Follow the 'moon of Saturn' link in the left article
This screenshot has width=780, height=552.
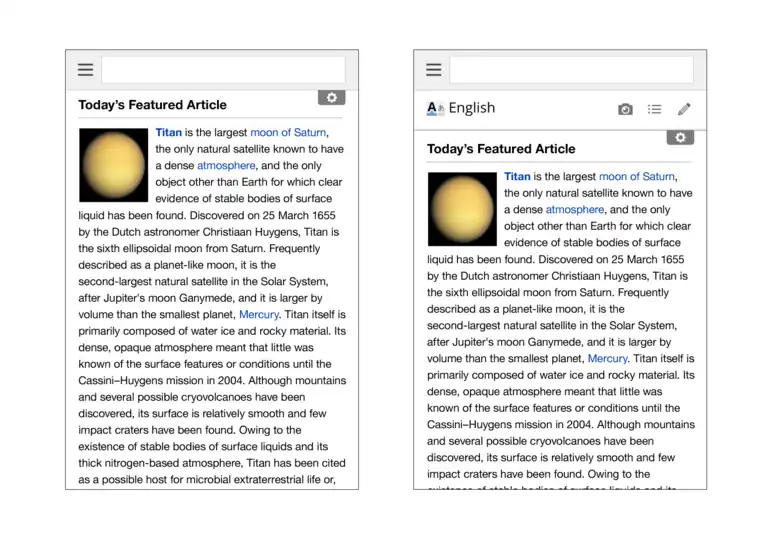point(288,132)
